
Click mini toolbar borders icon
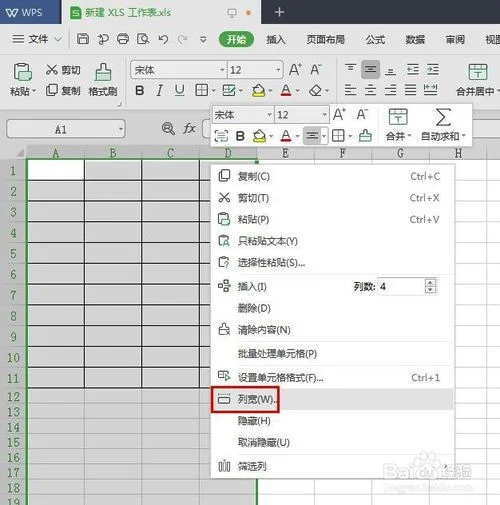click(x=338, y=136)
